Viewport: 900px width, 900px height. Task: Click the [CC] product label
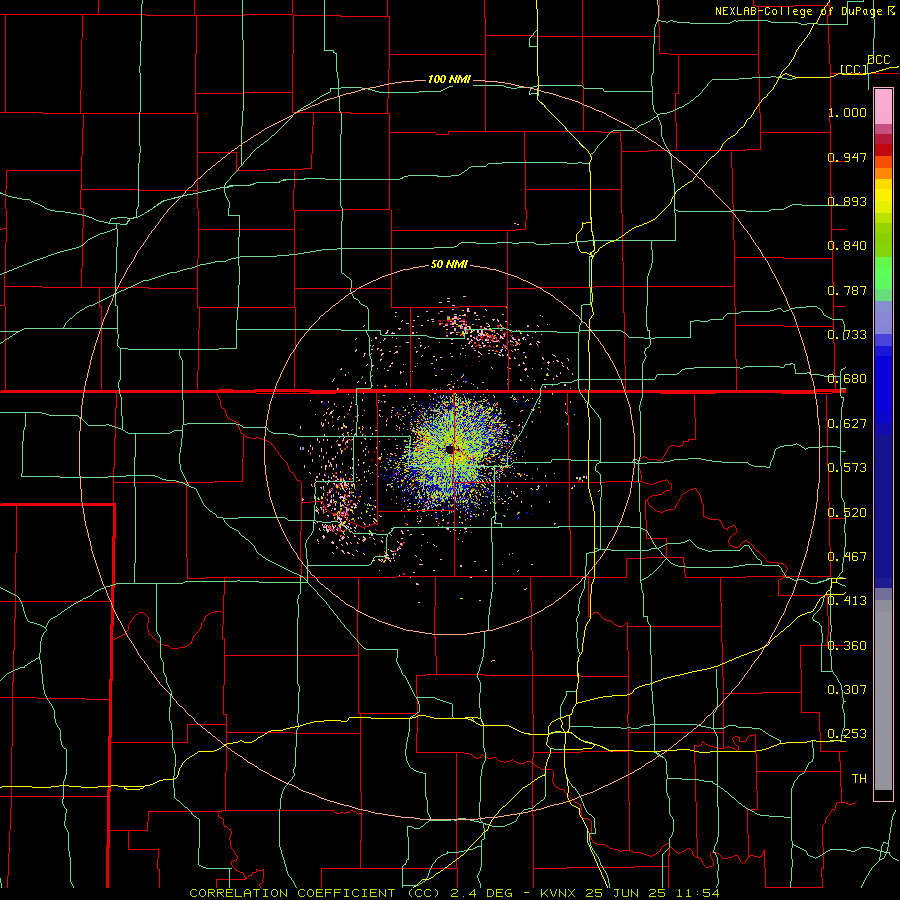pyautogui.click(x=854, y=69)
